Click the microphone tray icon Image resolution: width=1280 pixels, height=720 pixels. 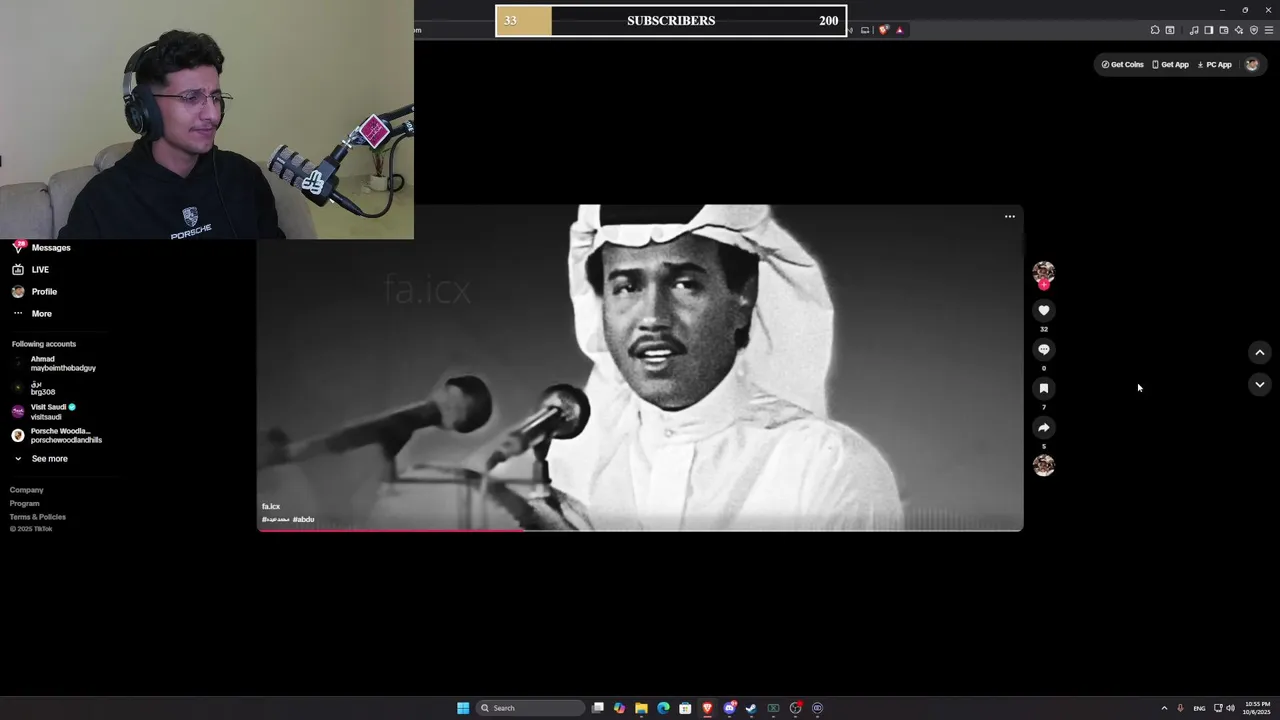pyautogui.click(x=1180, y=708)
